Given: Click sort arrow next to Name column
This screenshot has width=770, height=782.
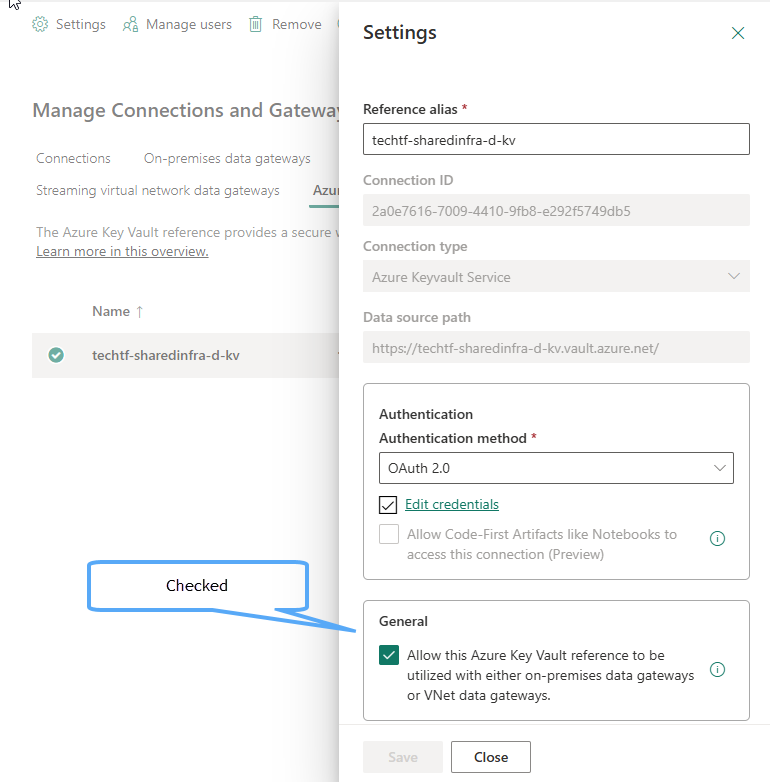Looking at the screenshot, I should [x=140, y=312].
